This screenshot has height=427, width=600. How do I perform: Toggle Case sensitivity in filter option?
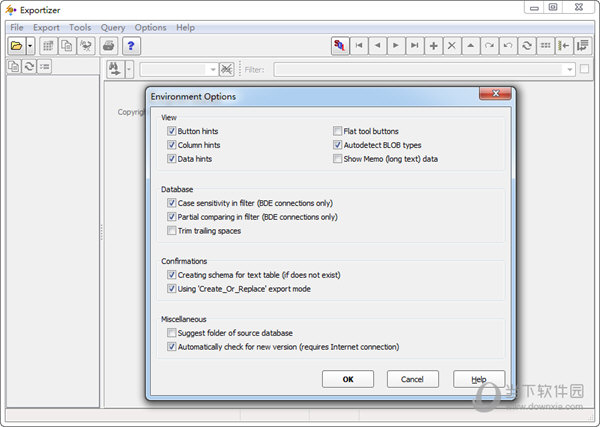(x=171, y=203)
